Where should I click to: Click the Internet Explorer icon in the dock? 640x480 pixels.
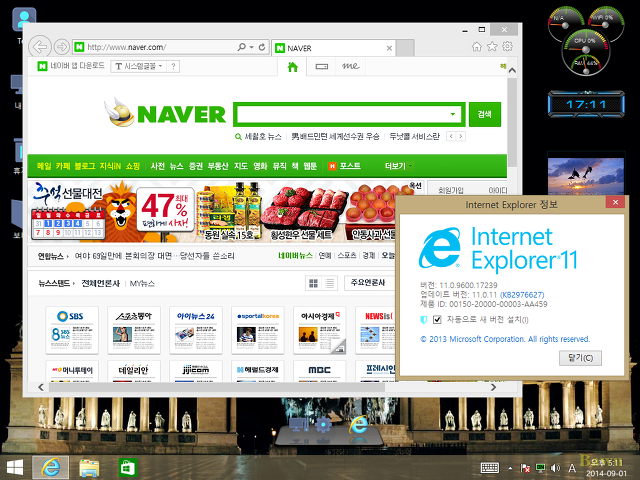pos(358,425)
